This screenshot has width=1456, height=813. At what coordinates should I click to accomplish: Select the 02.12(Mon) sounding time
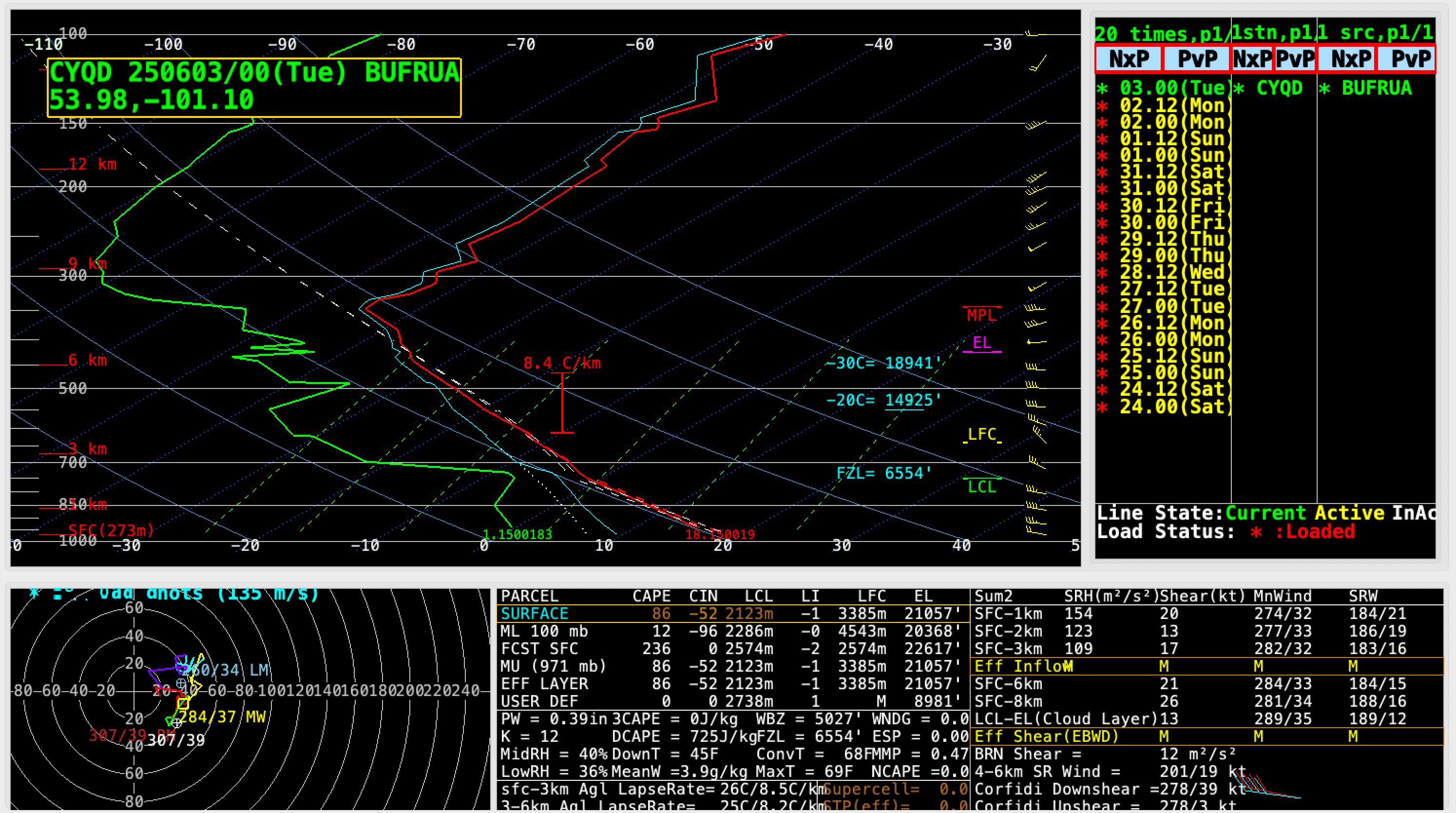(1163, 105)
